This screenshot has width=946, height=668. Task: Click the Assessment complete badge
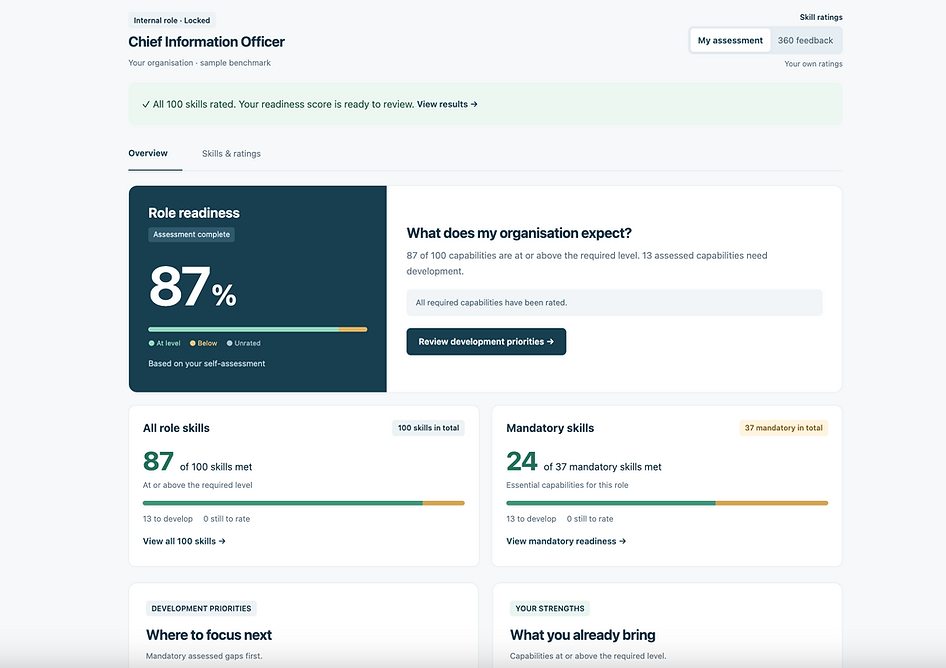coord(191,234)
